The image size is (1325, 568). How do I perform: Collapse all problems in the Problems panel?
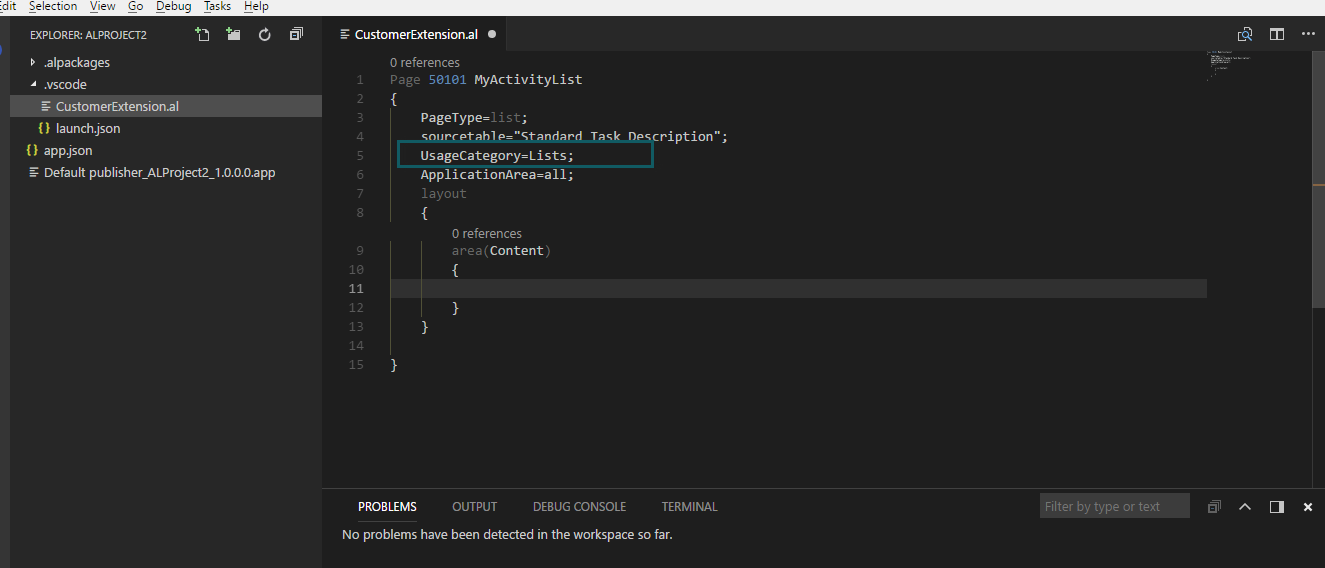pos(1214,507)
